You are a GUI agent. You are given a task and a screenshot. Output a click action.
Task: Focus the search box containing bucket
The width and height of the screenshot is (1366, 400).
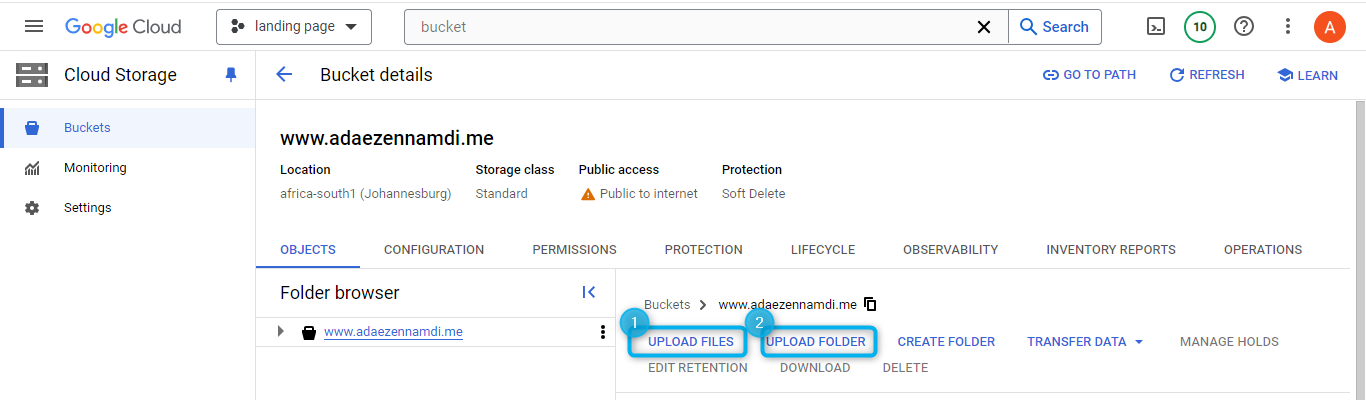pyautogui.click(x=690, y=27)
